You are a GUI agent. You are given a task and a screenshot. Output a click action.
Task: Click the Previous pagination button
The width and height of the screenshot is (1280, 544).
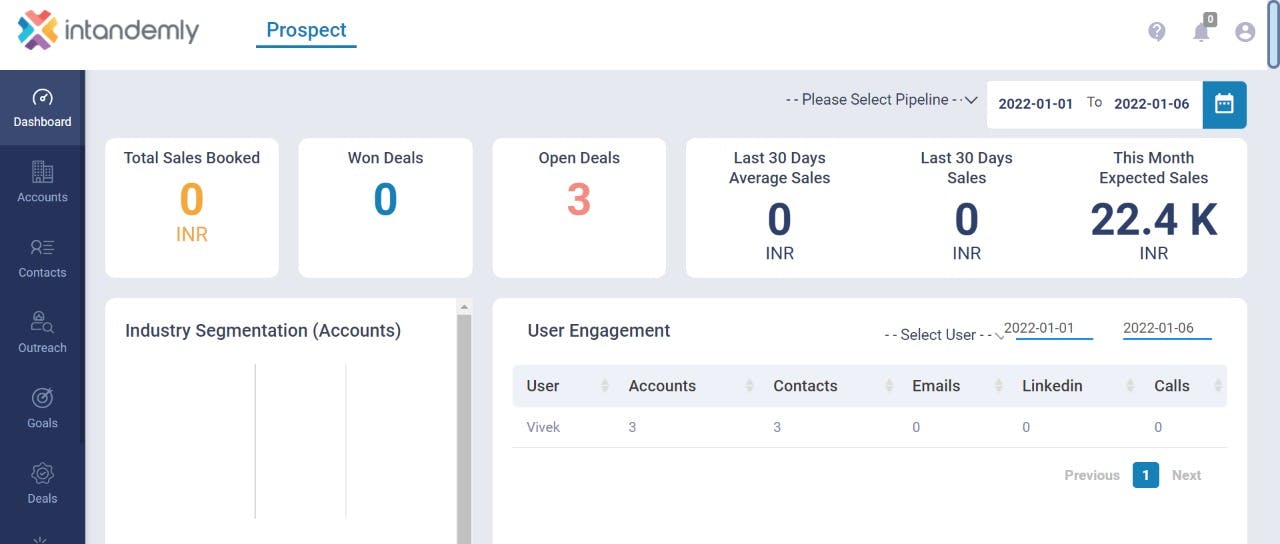coord(1091,475)
